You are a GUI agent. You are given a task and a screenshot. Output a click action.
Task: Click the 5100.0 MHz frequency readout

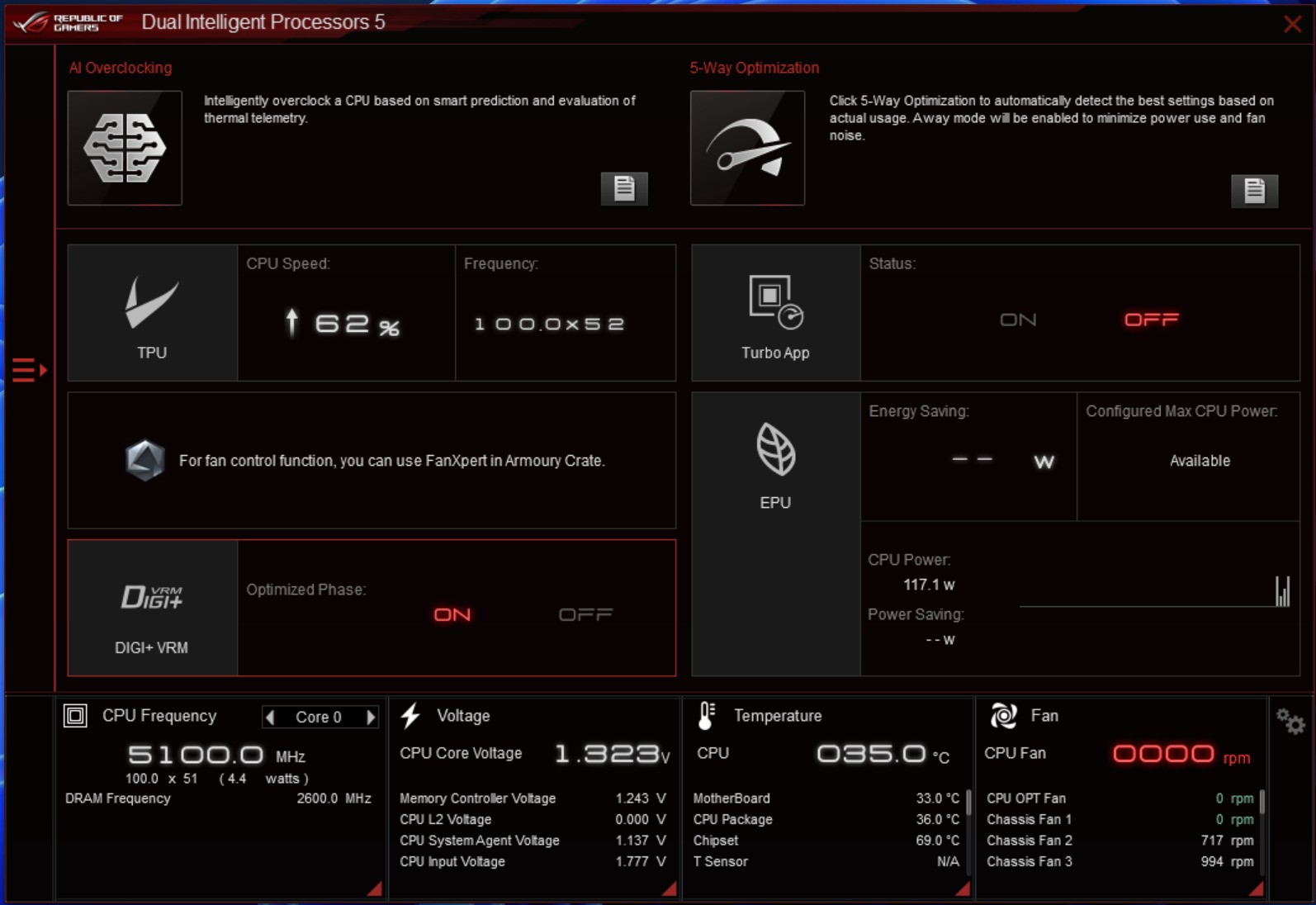[216, 755]
